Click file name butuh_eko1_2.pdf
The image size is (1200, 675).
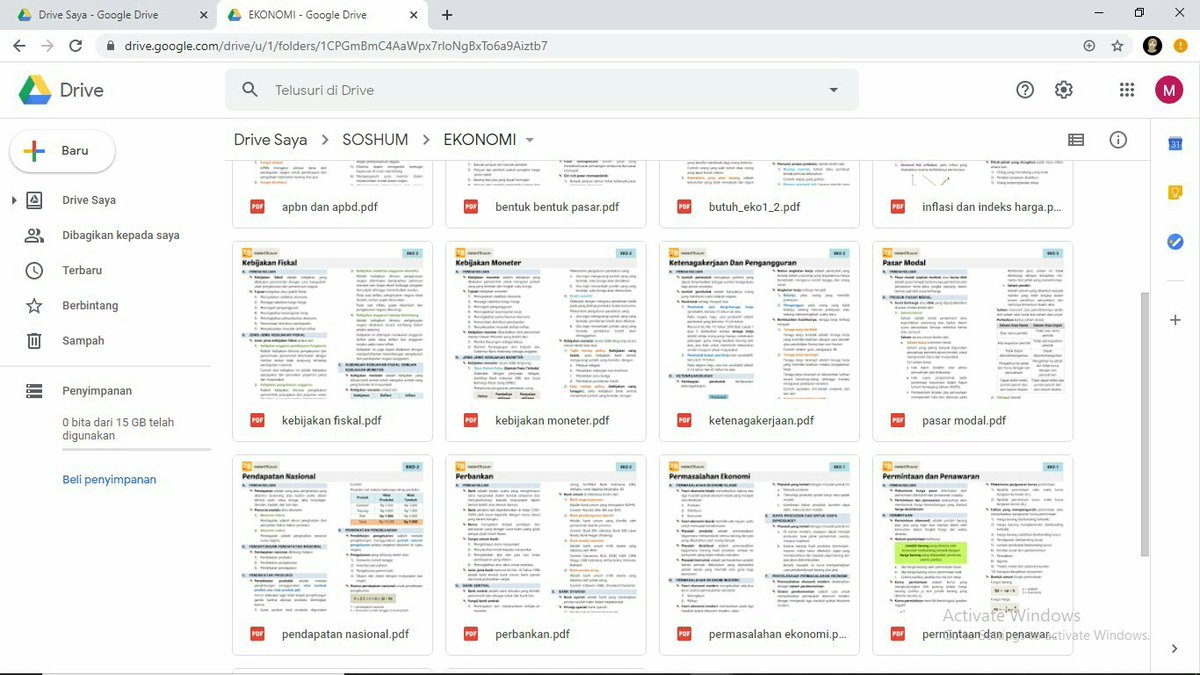(x=755, y=207)
